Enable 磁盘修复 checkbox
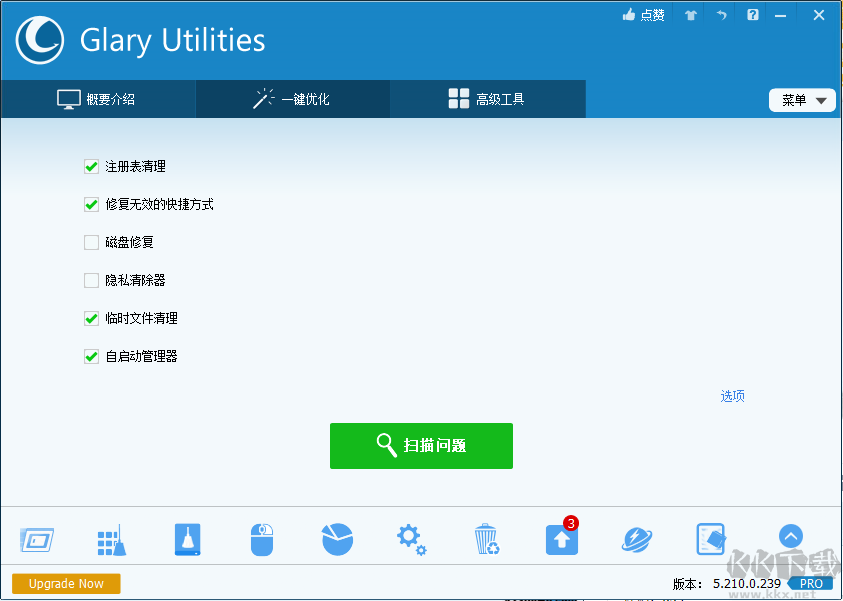This screenshot has width=843, height=601. (91, 242)
